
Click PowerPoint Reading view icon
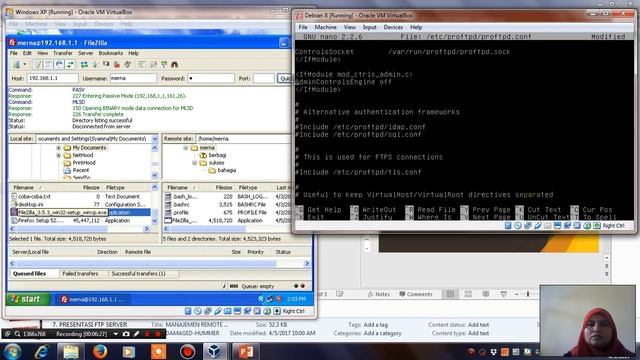(486, 294)
